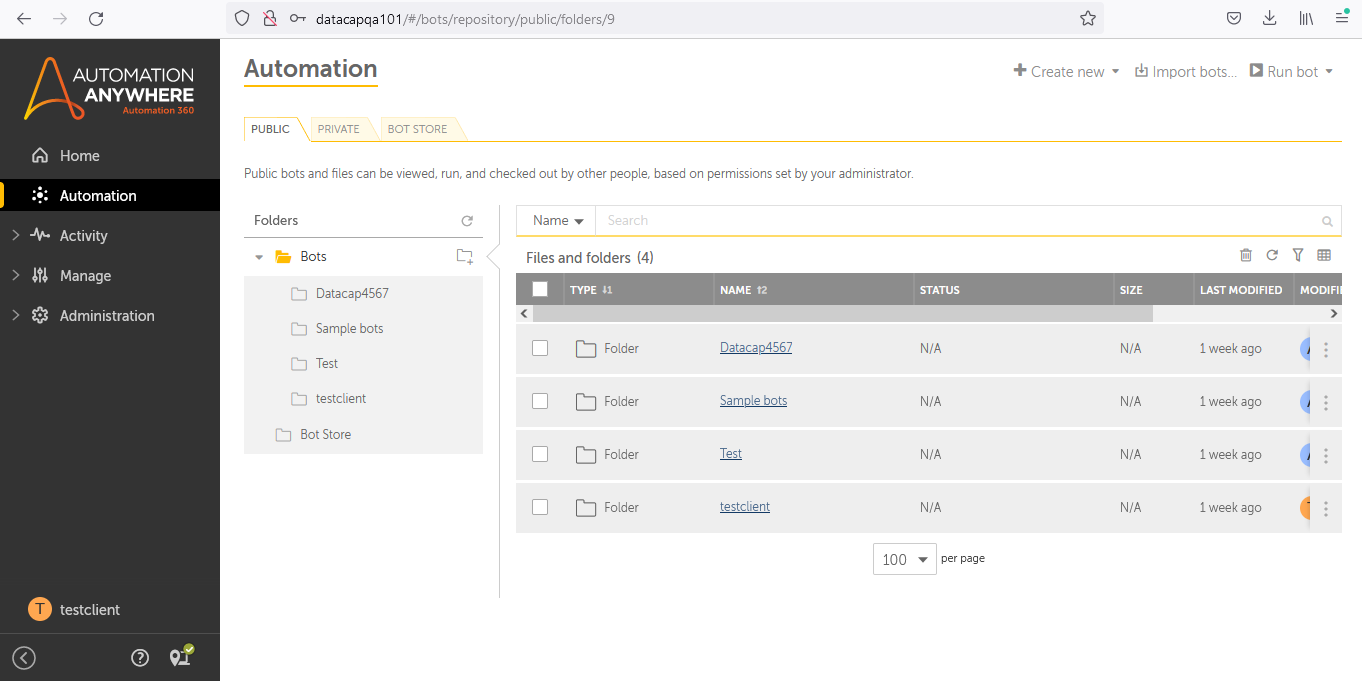Open the Create new dropdown
This screenshot has height=681, width=1362.
coord(1066,71)
